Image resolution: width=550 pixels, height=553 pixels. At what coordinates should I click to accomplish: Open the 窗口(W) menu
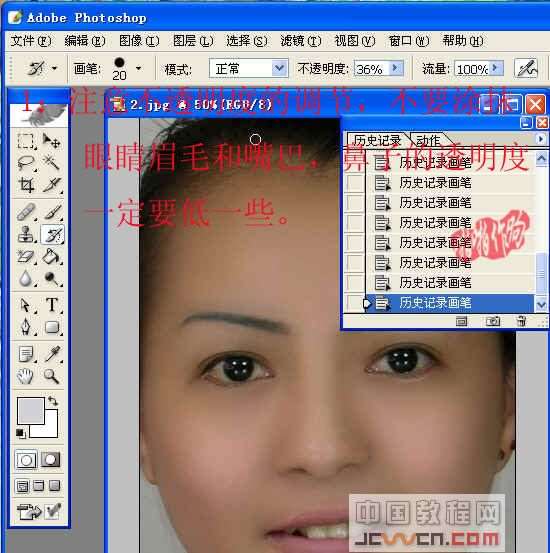(409, 41)
